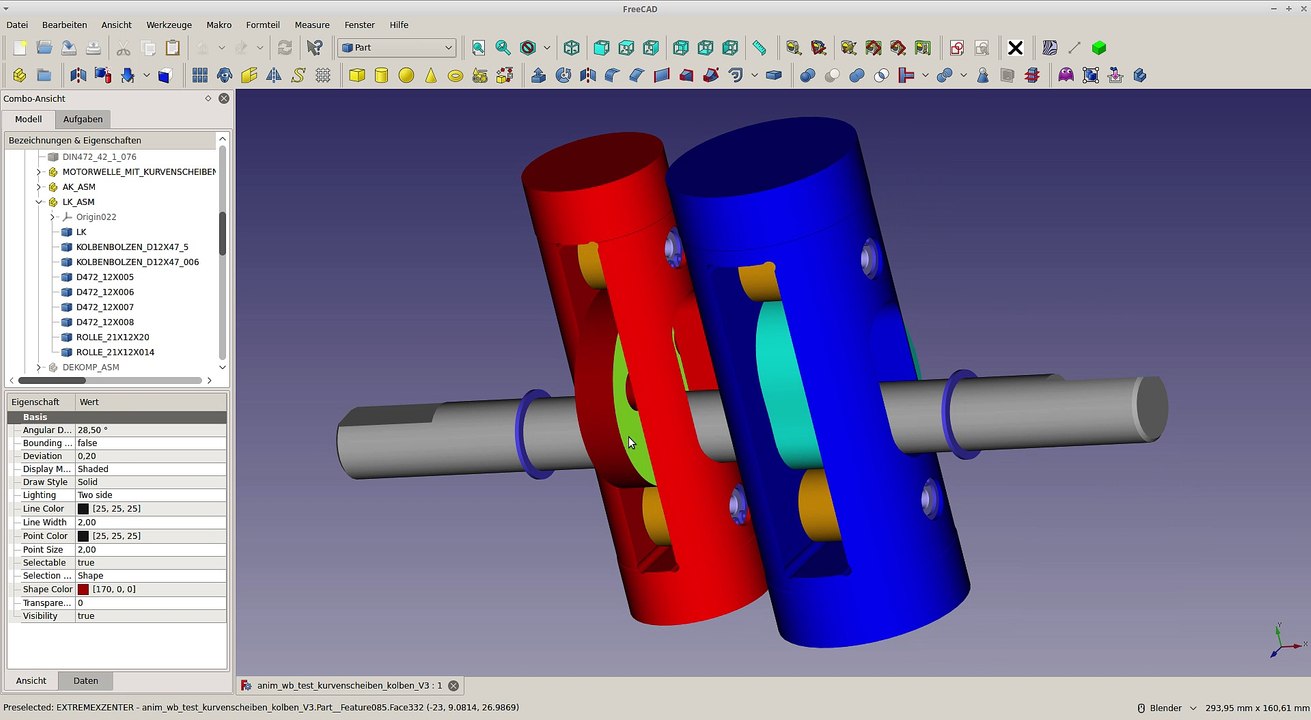The height and width of the screenshot is (720, 1311).
Task: Select the ROLLE_21X12X20 tree item
Action: (x=112, y=337)
